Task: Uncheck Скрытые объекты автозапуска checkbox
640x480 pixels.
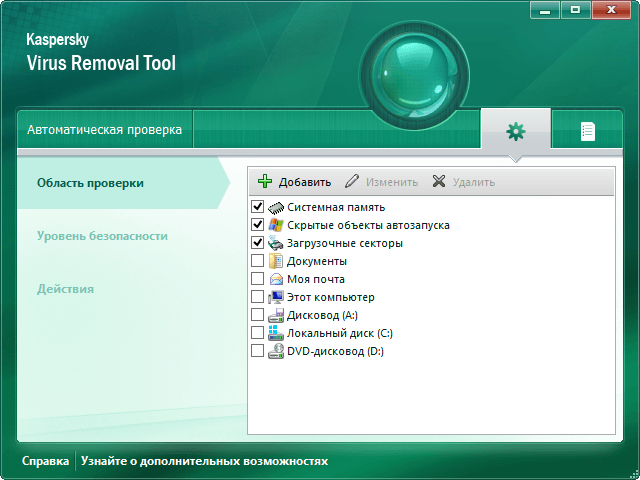Action: 257,224
